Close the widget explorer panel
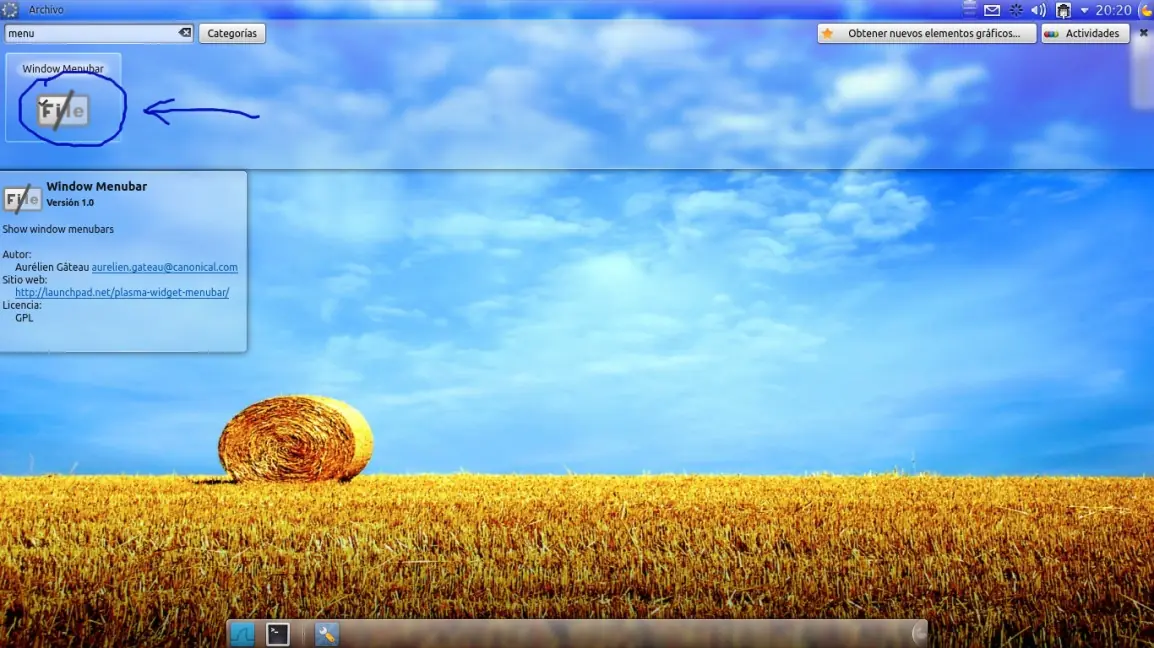The height and width of the screenshot is (648, 1154). (1144, 33)
